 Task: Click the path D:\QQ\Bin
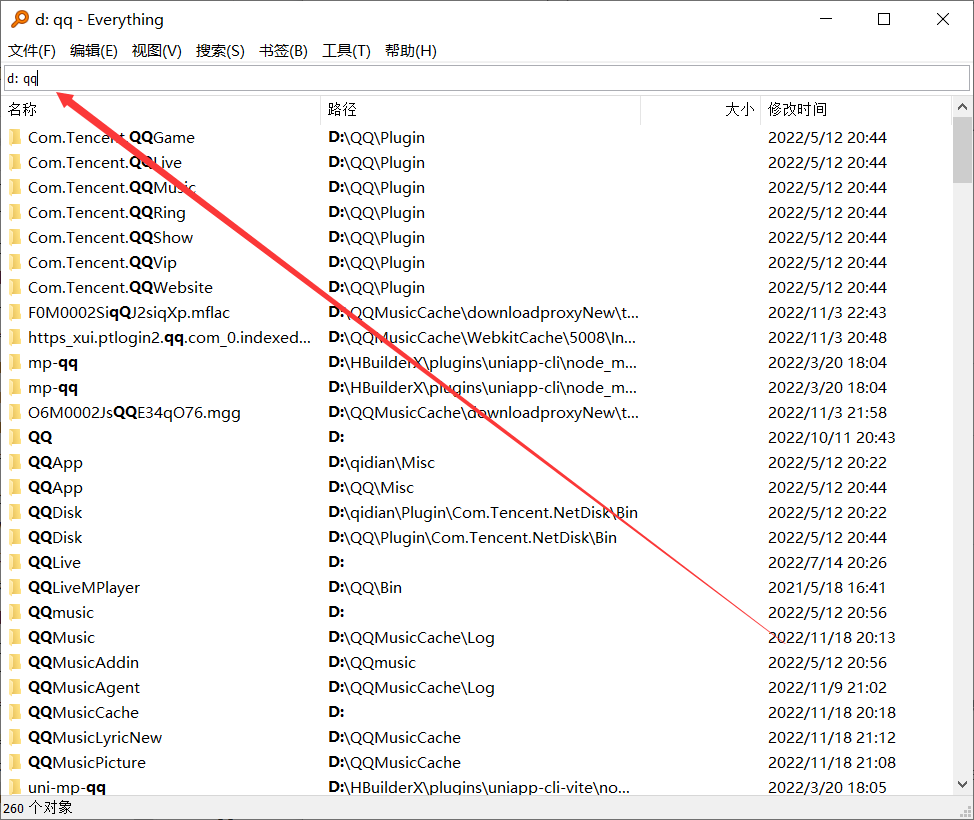tap(365, 587)
